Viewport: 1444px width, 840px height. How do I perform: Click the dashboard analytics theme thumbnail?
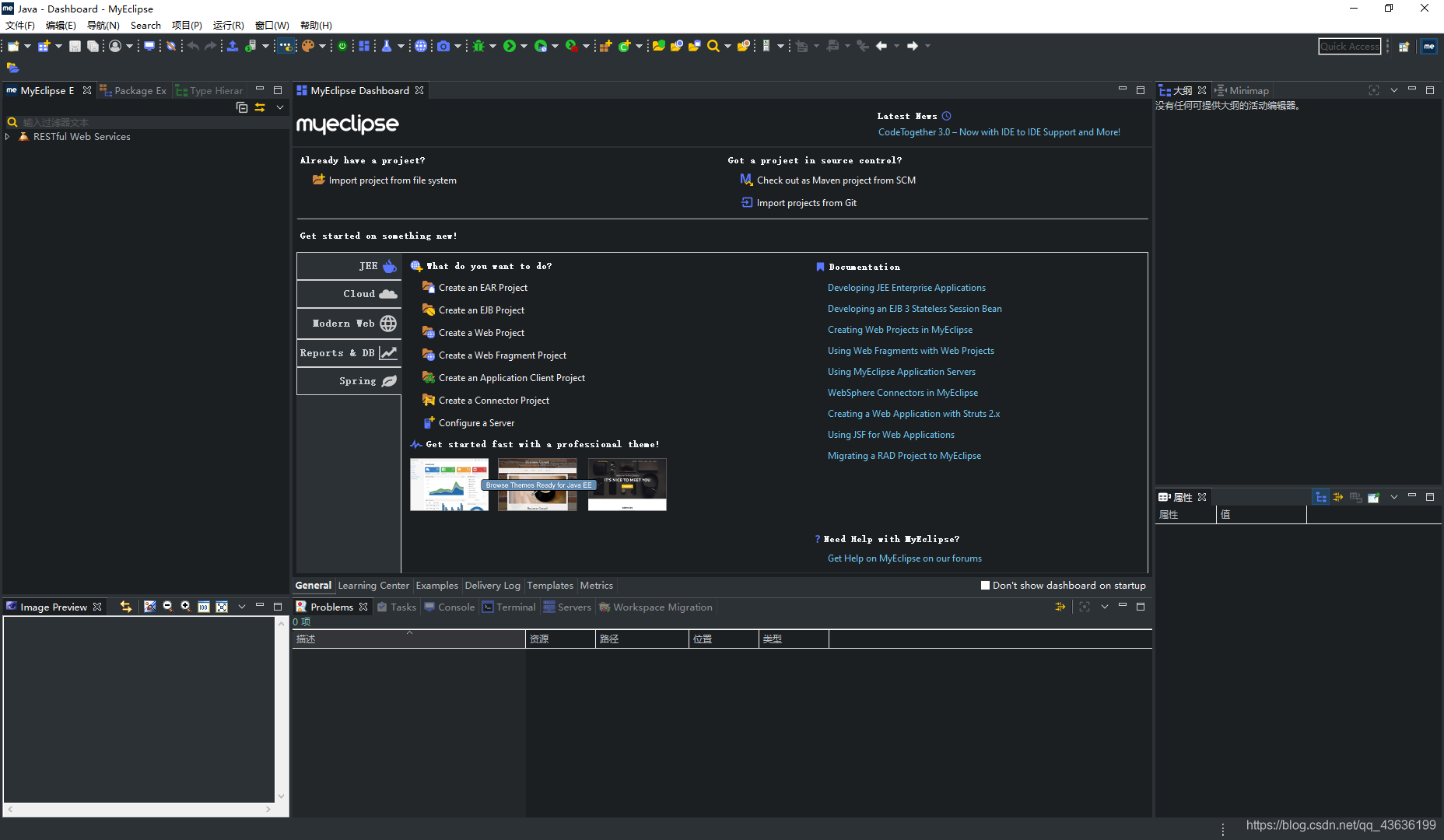[449, 485]
